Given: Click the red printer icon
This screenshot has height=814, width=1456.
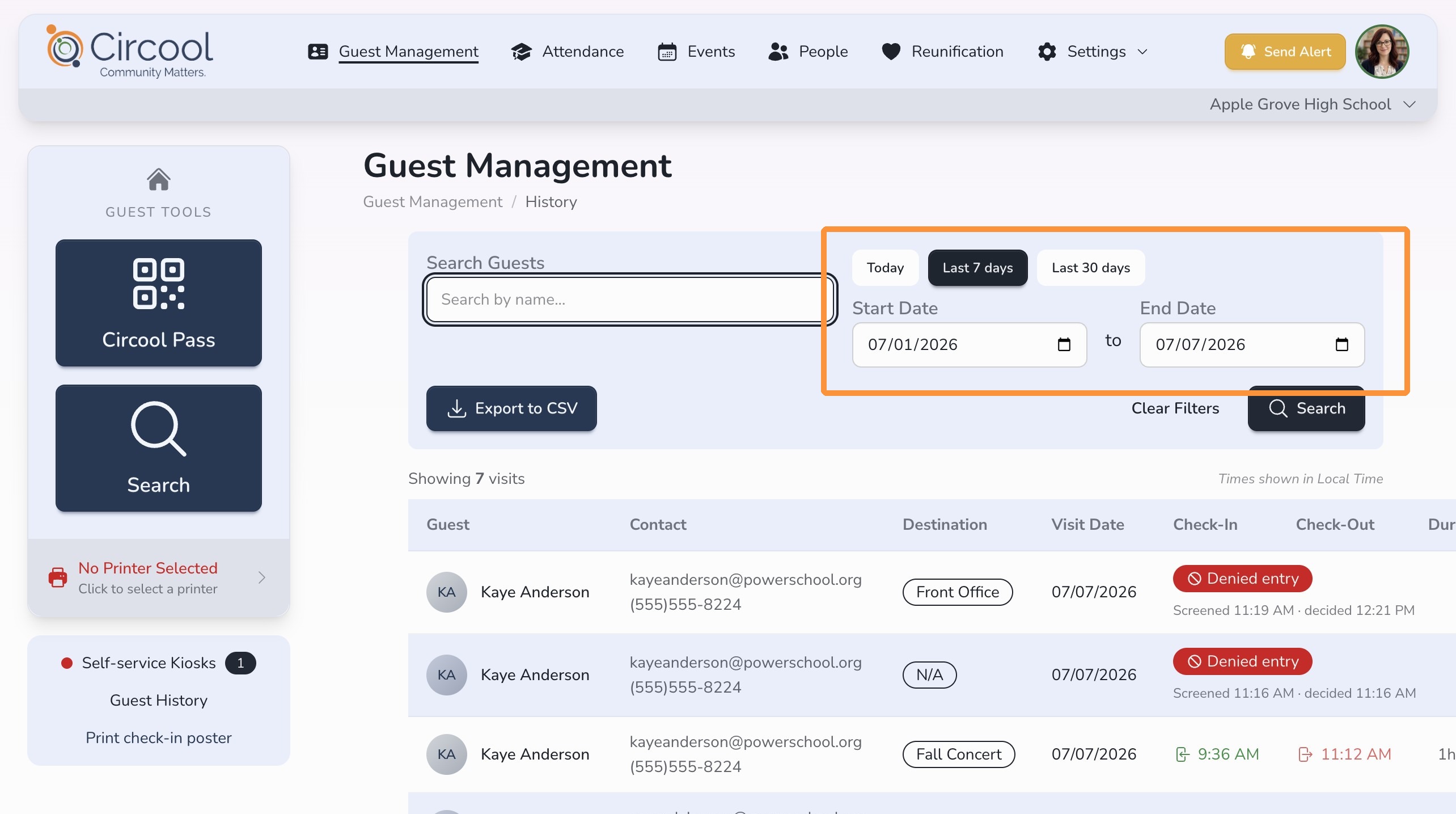Looking at the screenshot, I should (58, 577).
